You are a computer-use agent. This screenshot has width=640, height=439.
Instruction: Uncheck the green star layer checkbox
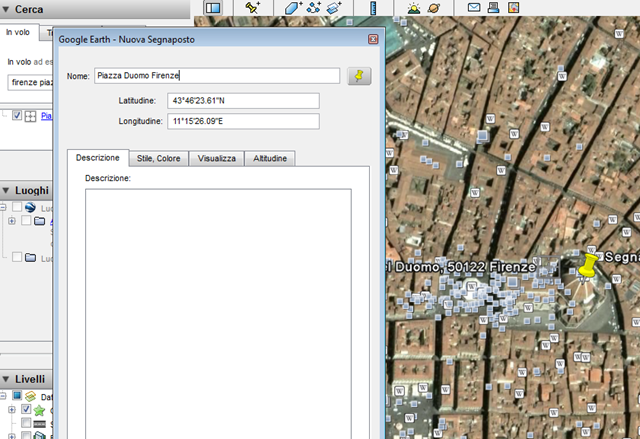click(26, 409)
